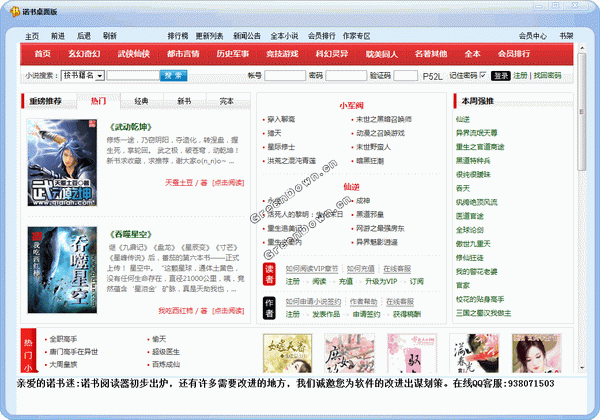The height and width of the screenshot is (420, 600).
Task: Focus the 验证码 captcha input field
Action: [406, 75]
